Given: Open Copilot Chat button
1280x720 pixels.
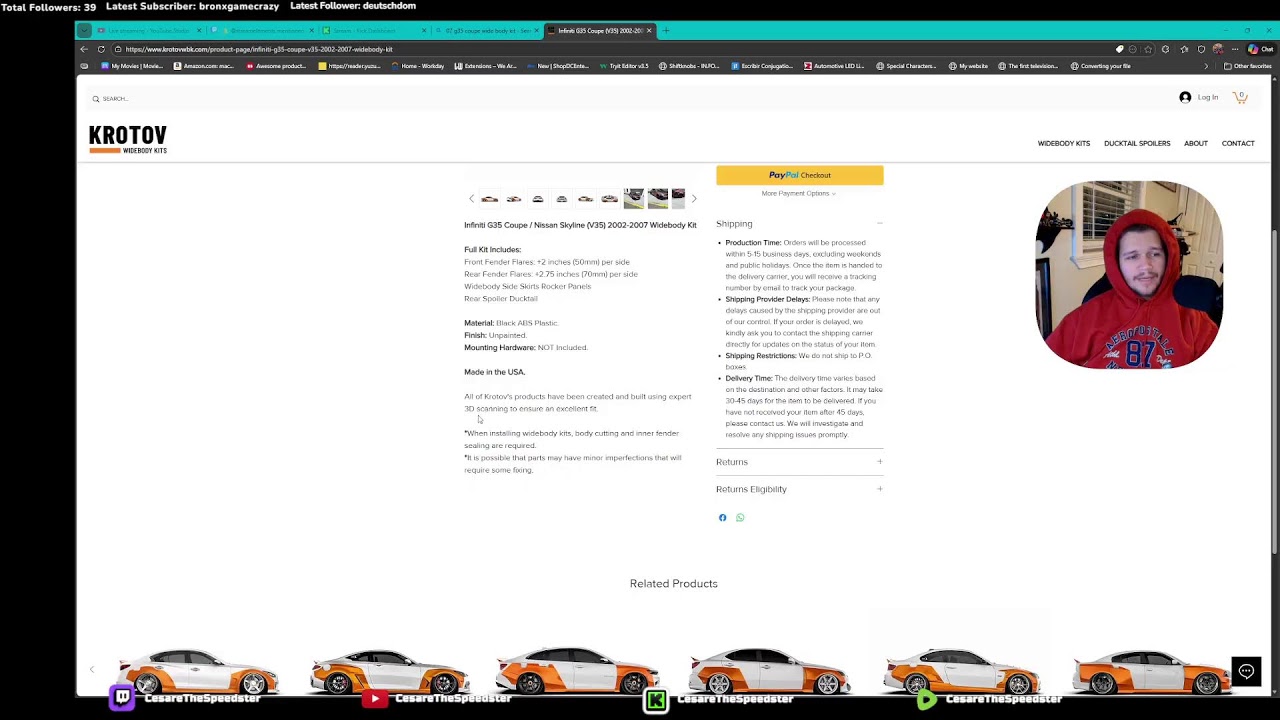Looking at the screenshot, I should point(1259,49).
